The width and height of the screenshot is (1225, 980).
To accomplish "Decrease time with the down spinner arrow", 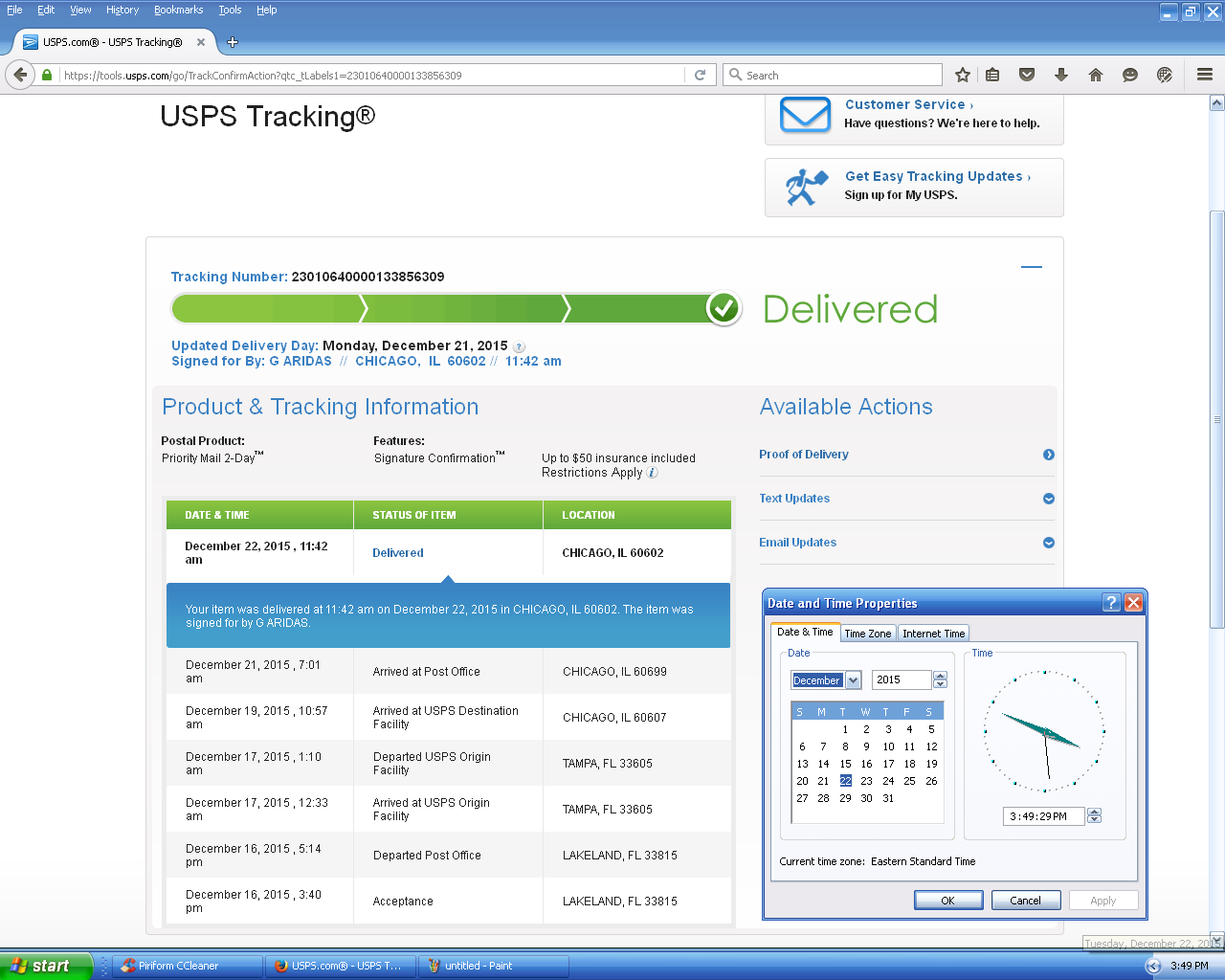I will coord(1094,820).
